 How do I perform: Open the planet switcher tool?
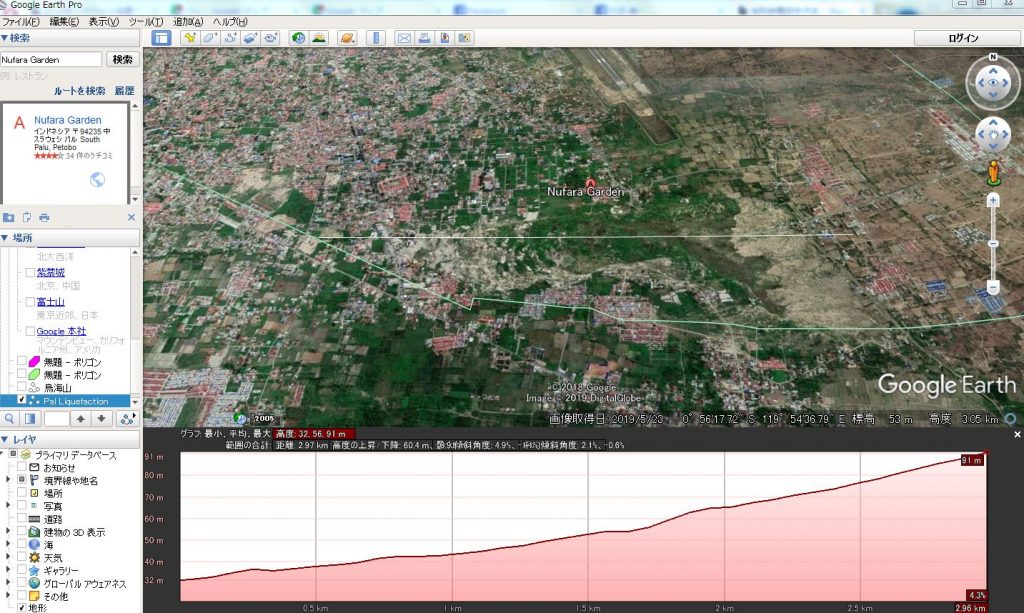347,38
